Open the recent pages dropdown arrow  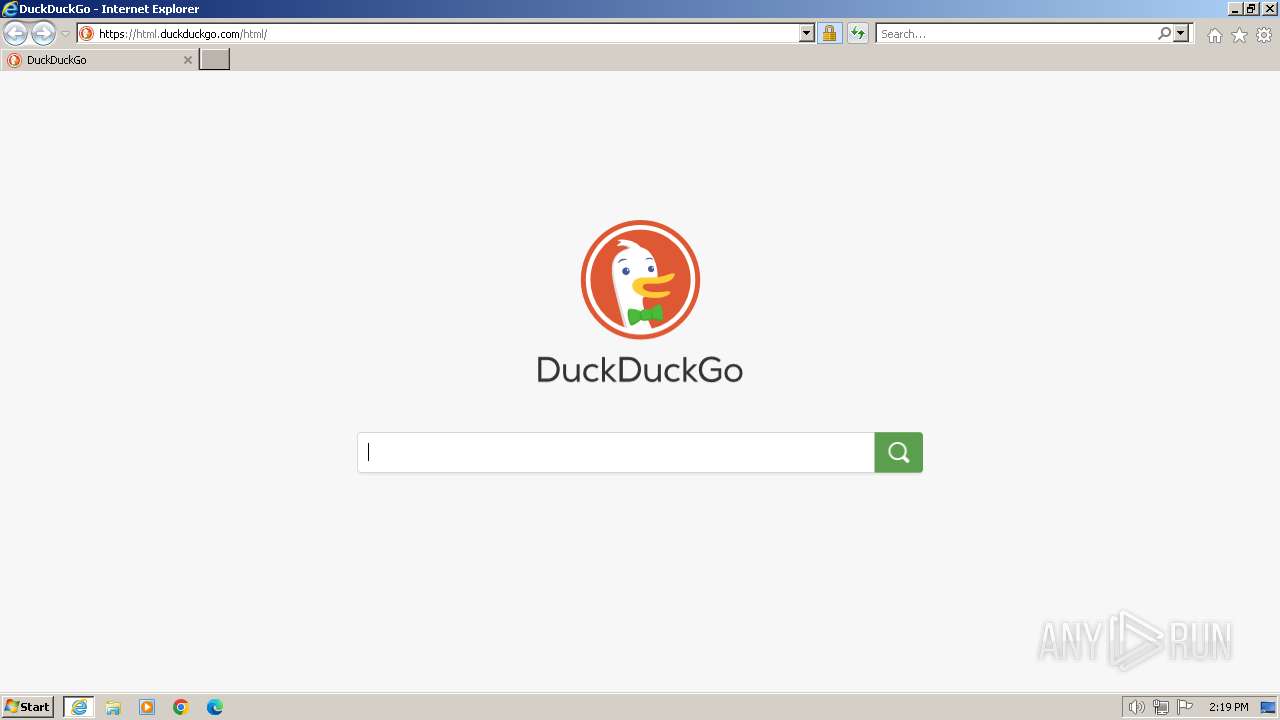[x=65, y=34]
